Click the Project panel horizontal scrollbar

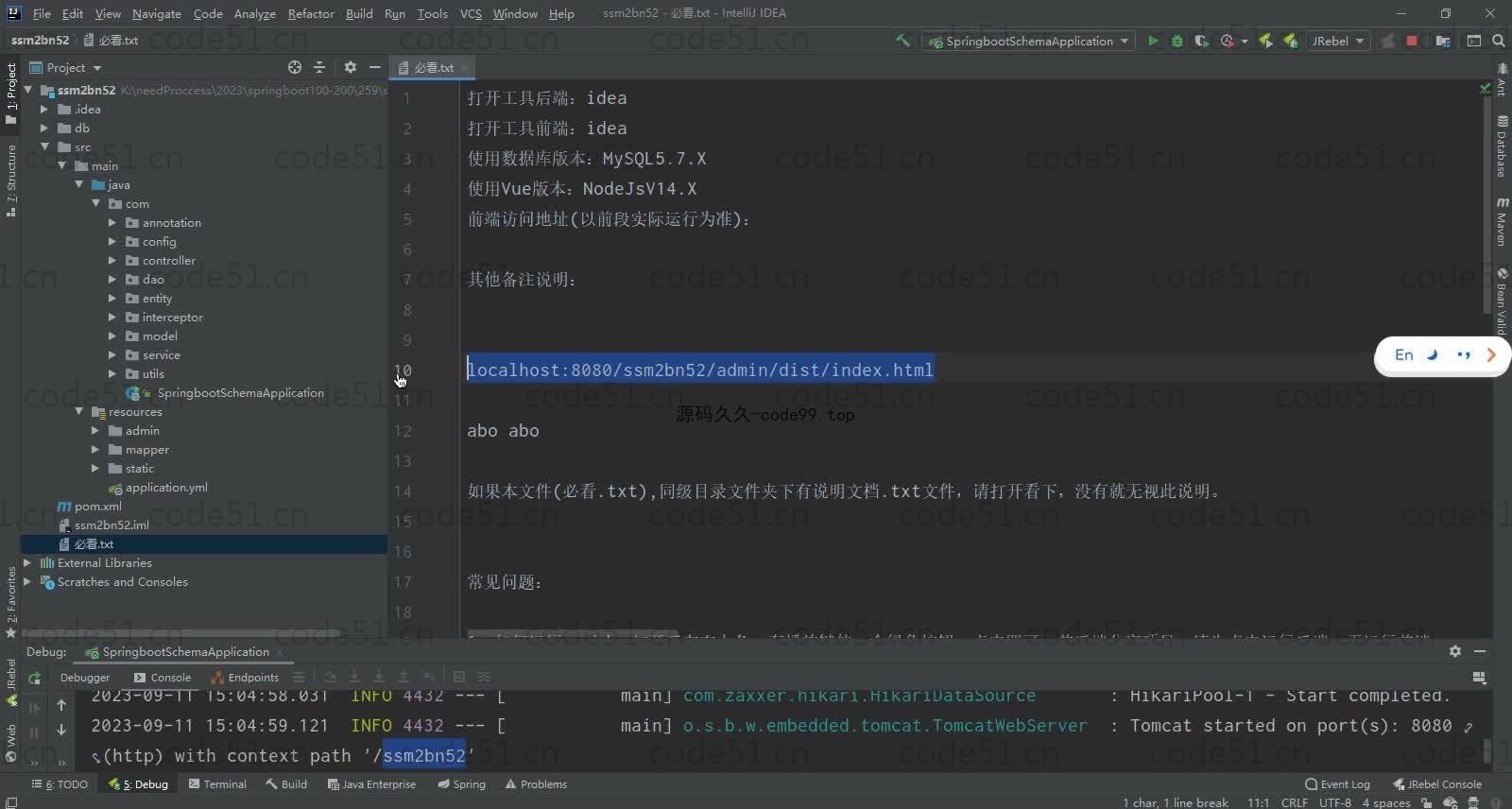(x=180, y=634)
